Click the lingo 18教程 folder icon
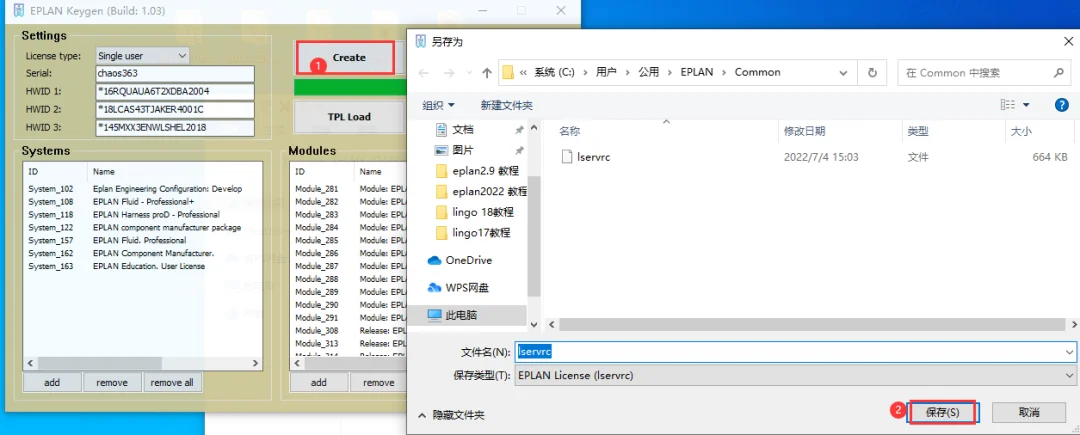 (x=442, y=212)
